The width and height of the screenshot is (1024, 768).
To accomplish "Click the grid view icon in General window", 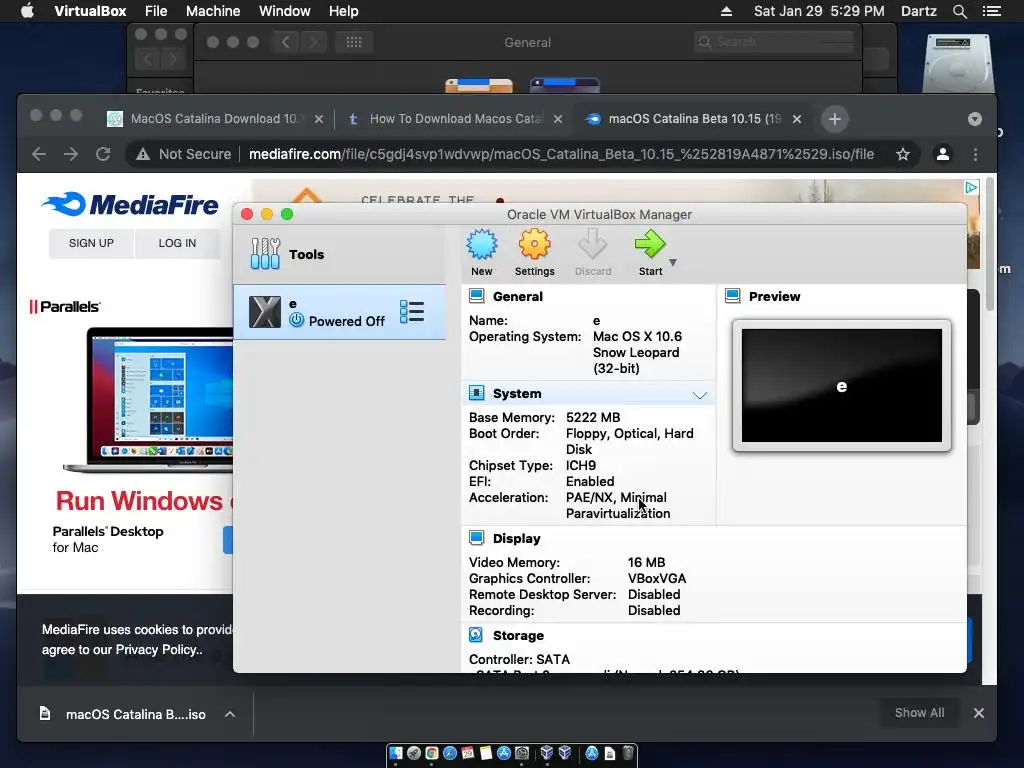I will click(x=353, y=42).
